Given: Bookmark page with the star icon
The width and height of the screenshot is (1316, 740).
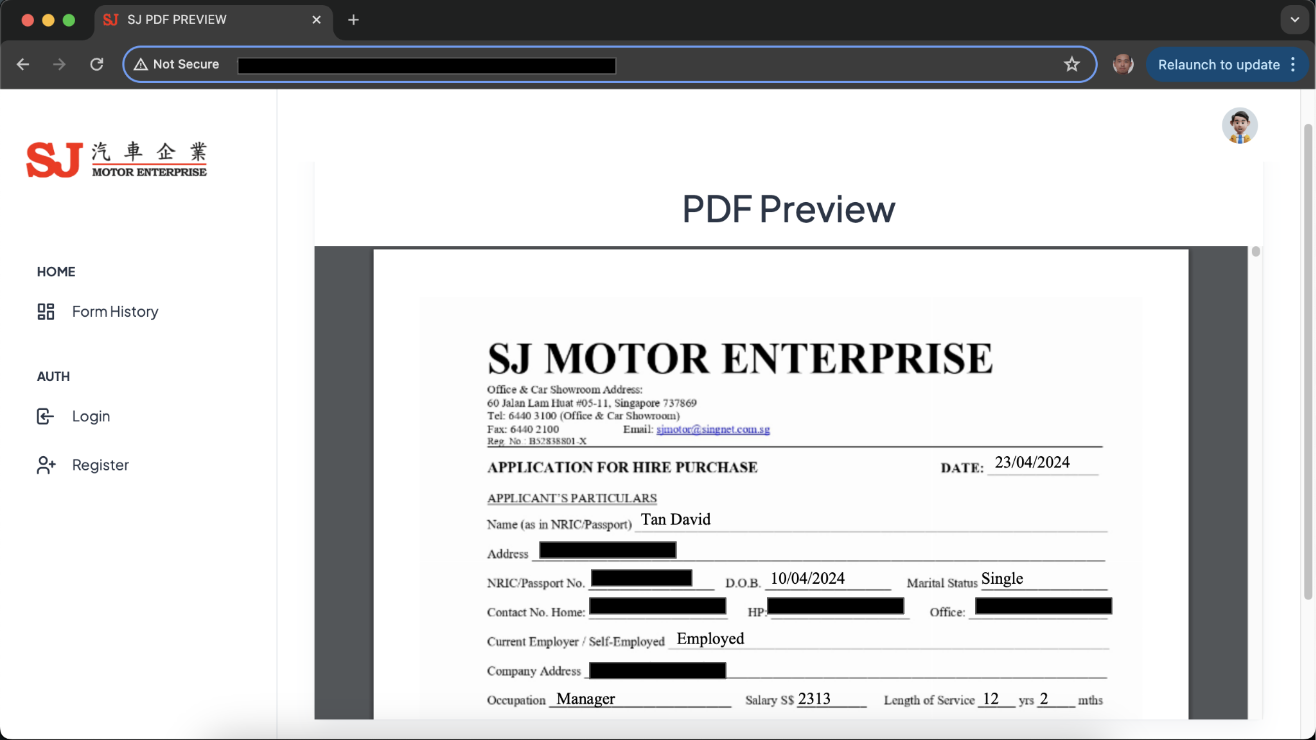Looking at the screenshot, I should coord(1072,65).
